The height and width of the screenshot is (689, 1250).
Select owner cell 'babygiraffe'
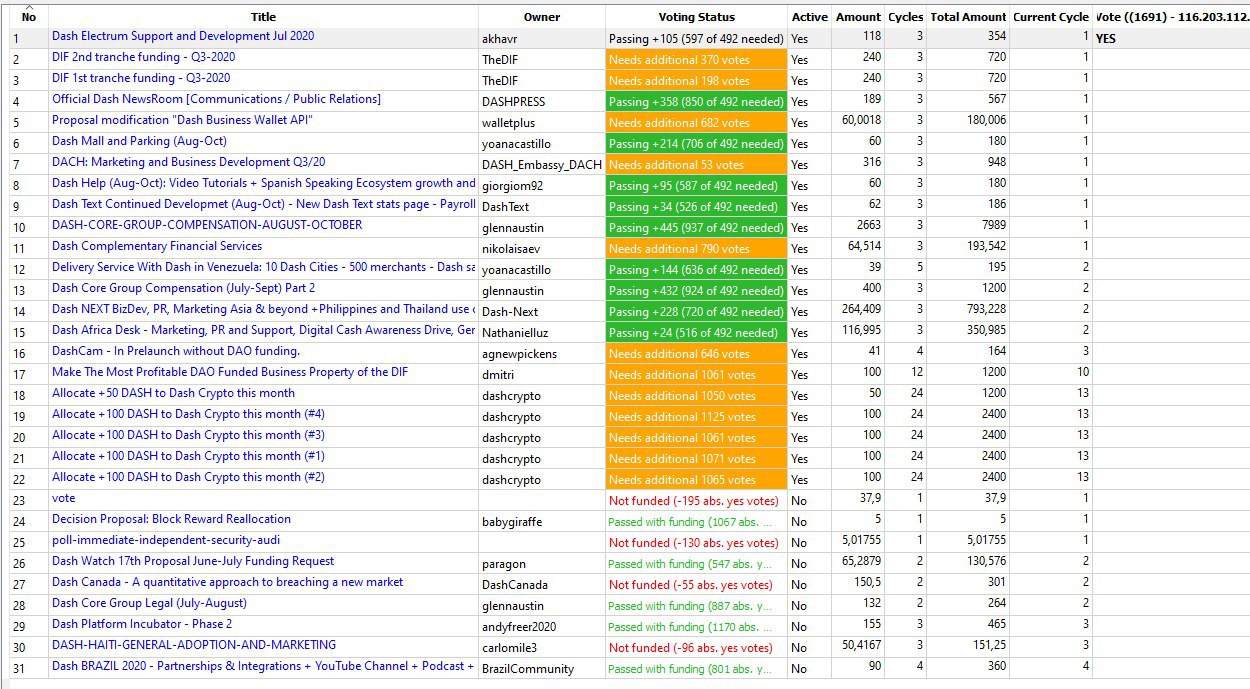pos(542,521)
